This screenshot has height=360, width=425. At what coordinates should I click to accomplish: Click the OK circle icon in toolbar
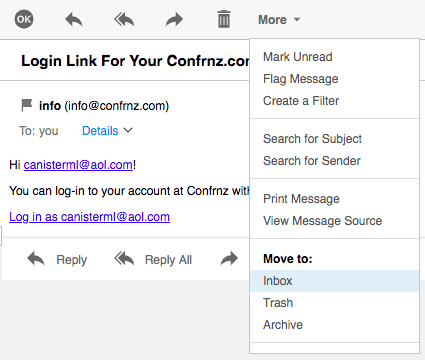click(x=24, y=19)
